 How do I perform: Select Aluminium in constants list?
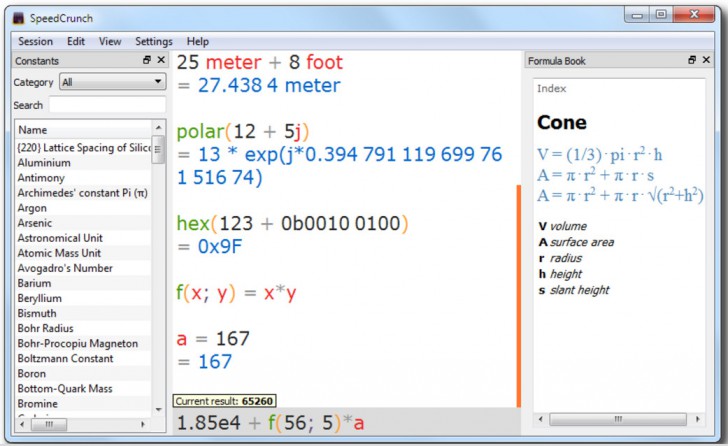(84, 163)
